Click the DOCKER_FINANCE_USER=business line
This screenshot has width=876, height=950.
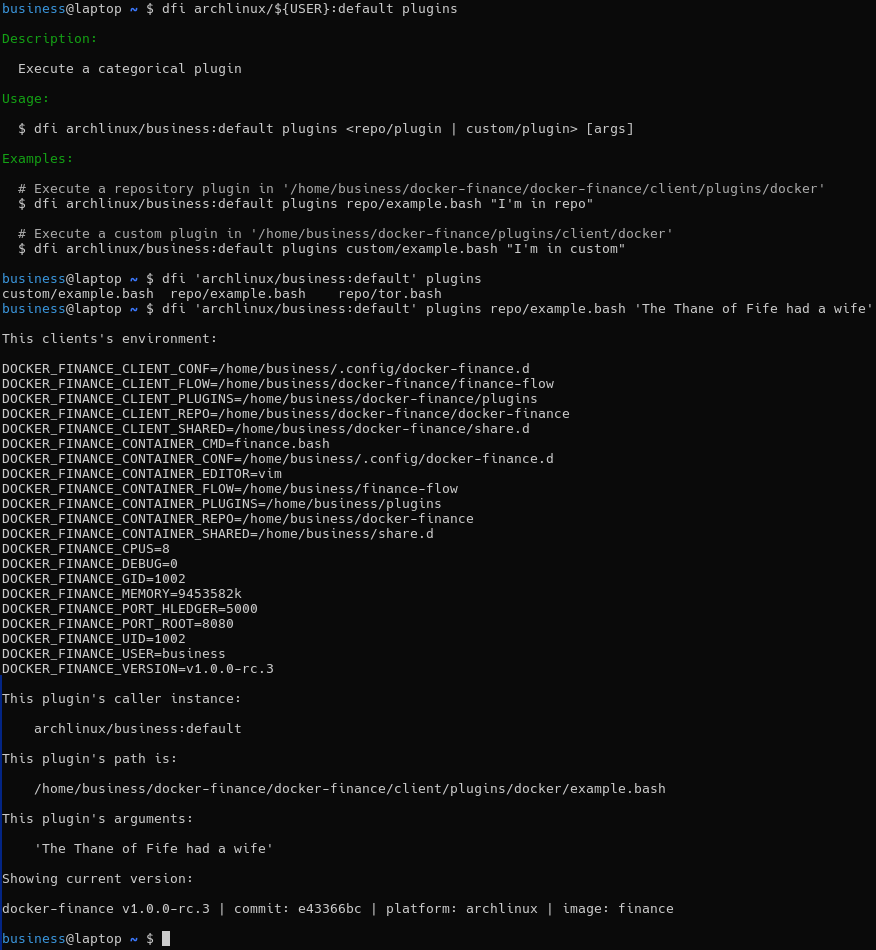pos(114,654)
